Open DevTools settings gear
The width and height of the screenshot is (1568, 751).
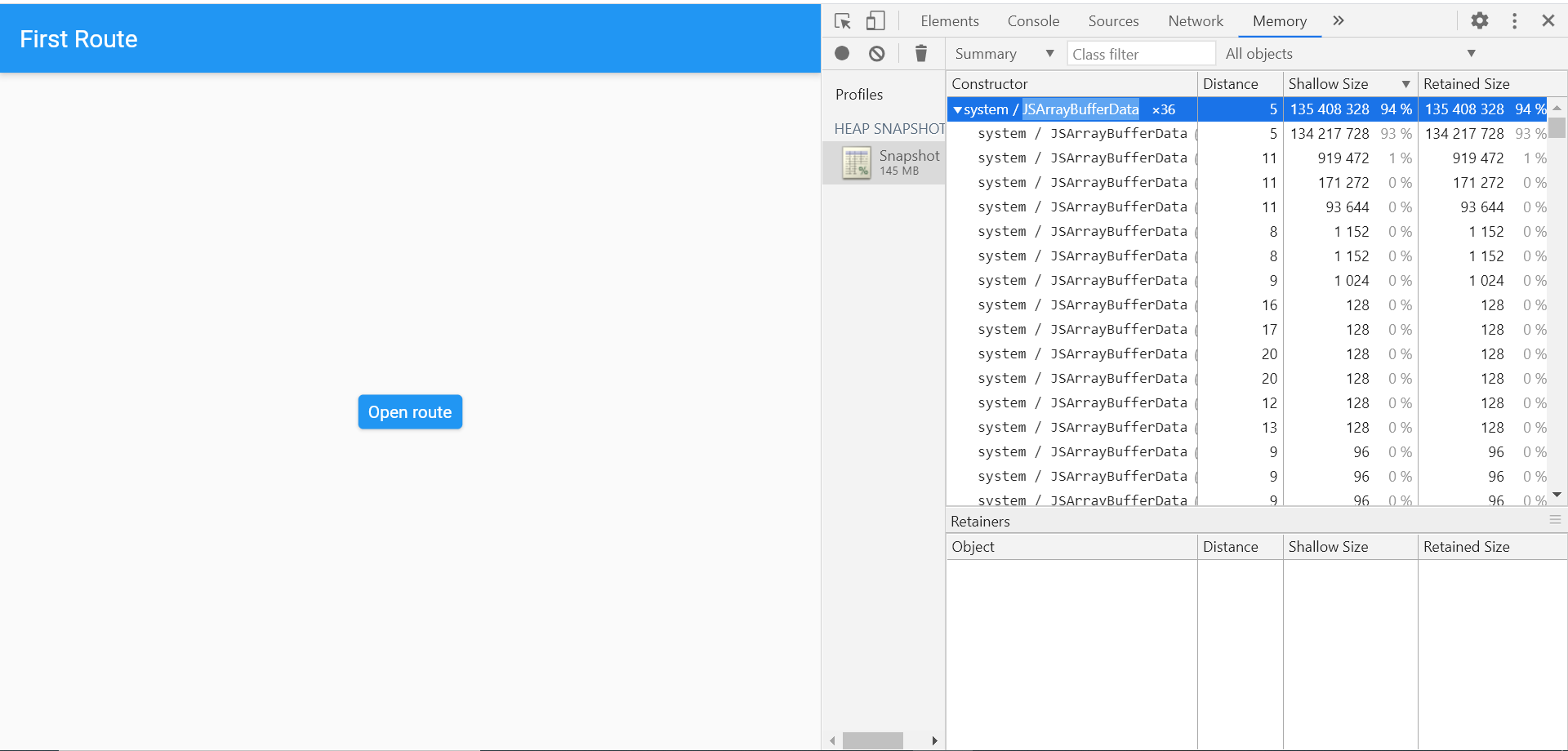click(1479, 20)
